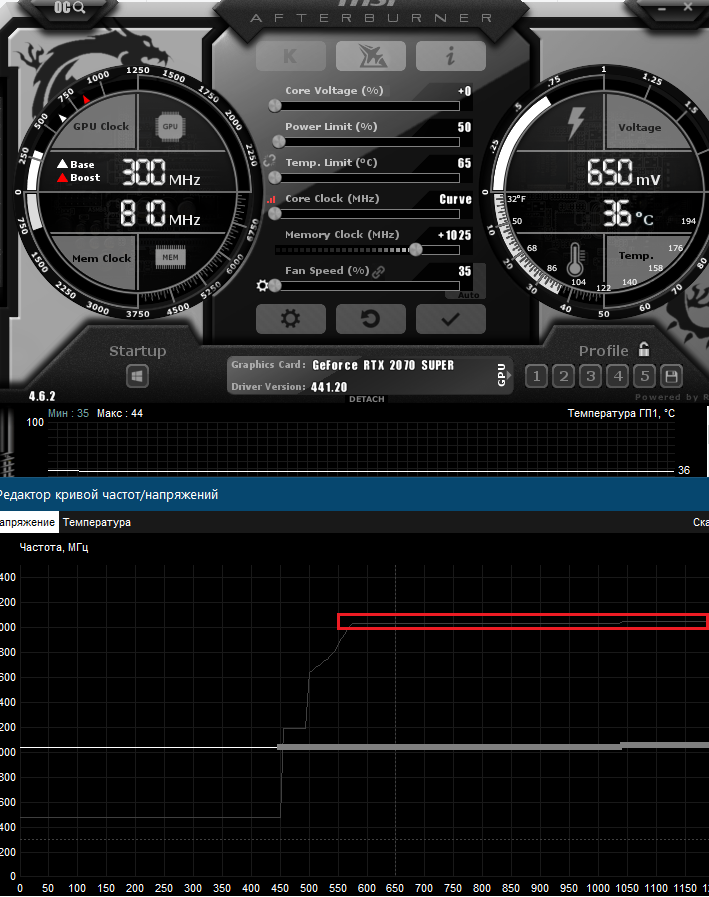Image resolution: width=709 pixels, height=897 pixels.
Task: Open the OC Scanner search button
Action: pyautogui.click(x=70, y=7)
